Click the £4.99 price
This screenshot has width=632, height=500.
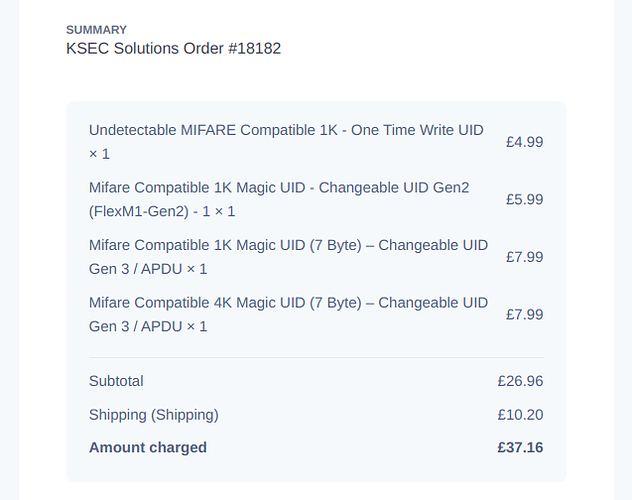tap(524, 142)
